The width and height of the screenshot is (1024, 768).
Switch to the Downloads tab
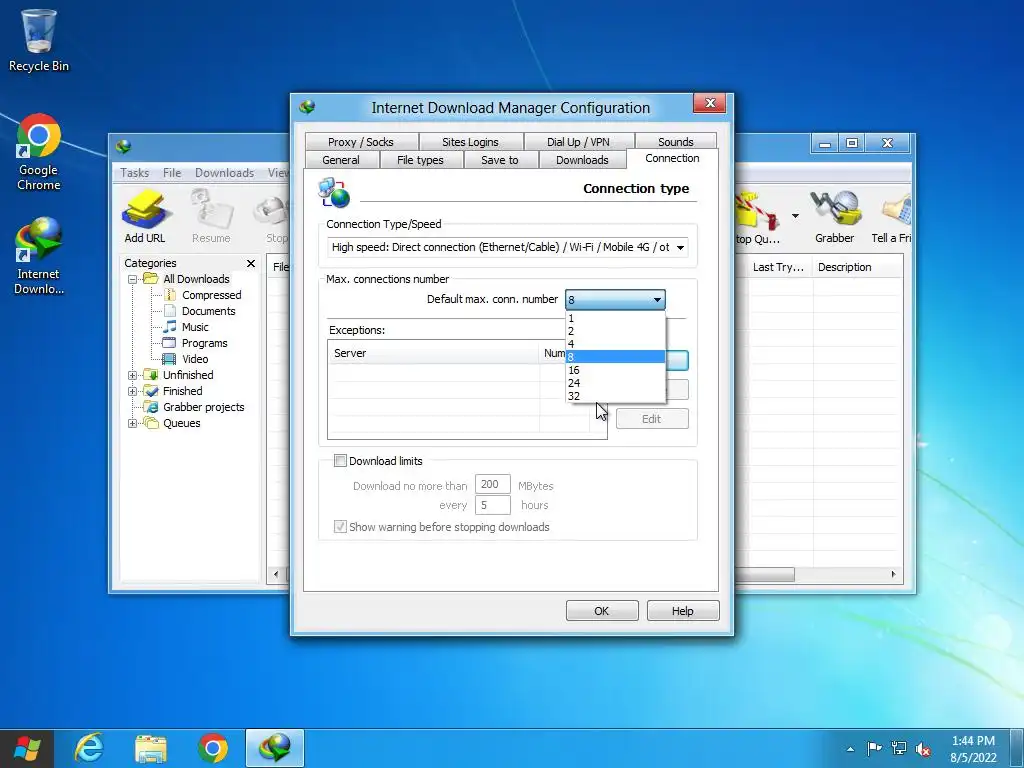(x=582, y=160)
